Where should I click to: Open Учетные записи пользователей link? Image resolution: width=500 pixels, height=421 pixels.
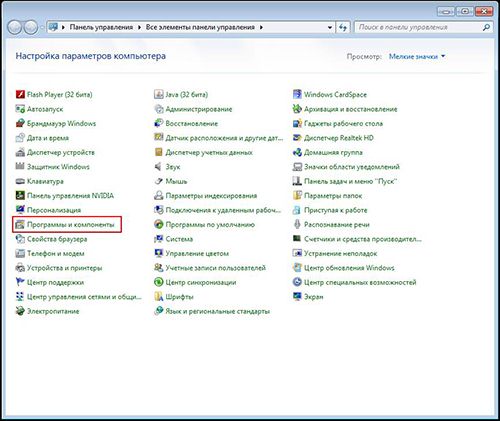click(215, 268)
